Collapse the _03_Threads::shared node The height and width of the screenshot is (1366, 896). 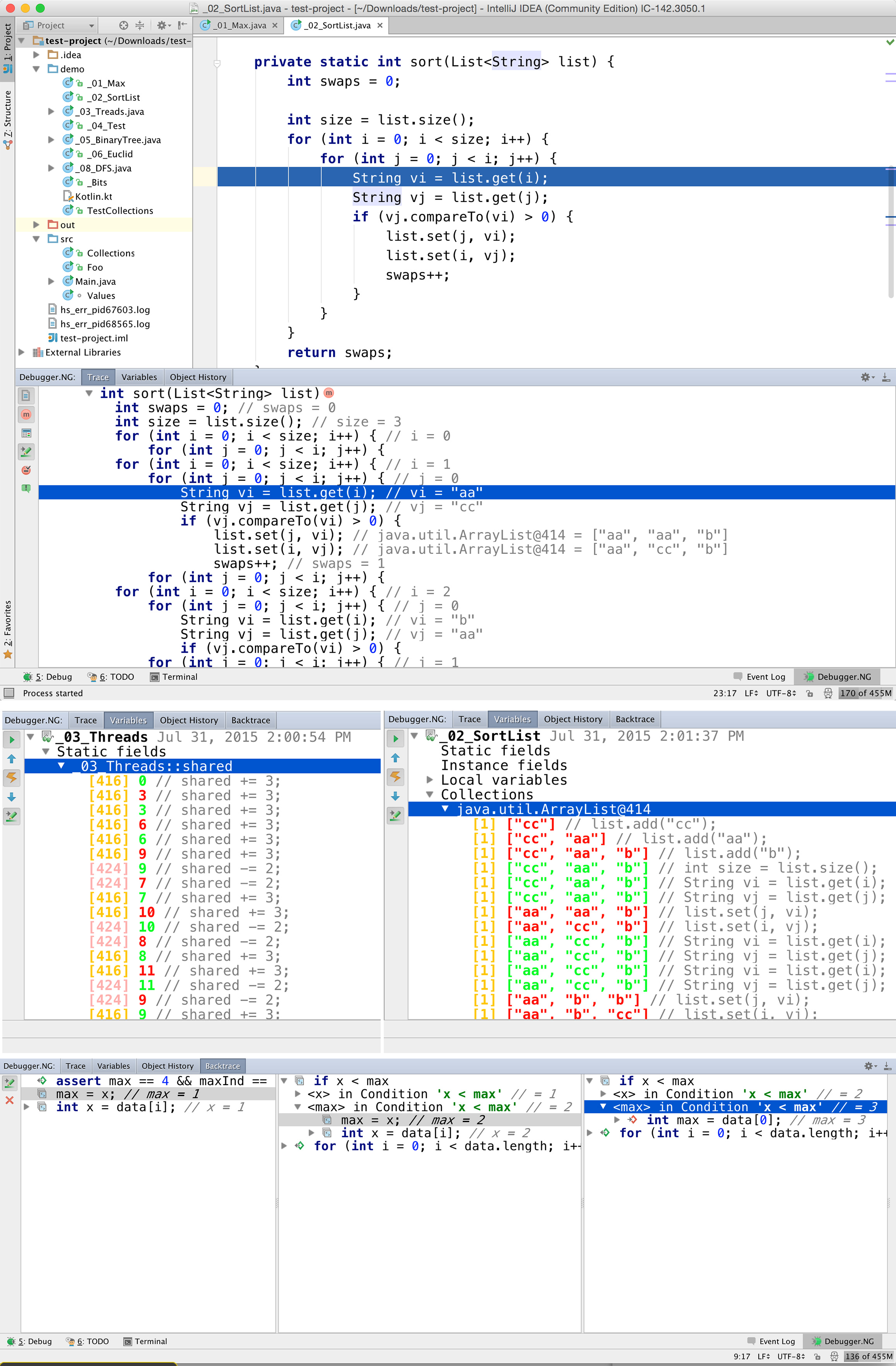tap(62, 766)
